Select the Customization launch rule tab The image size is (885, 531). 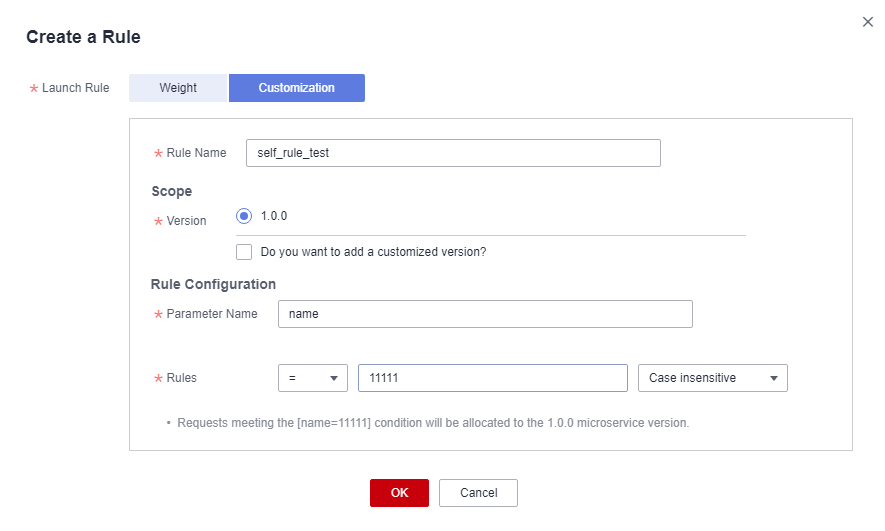click(296, 88)
